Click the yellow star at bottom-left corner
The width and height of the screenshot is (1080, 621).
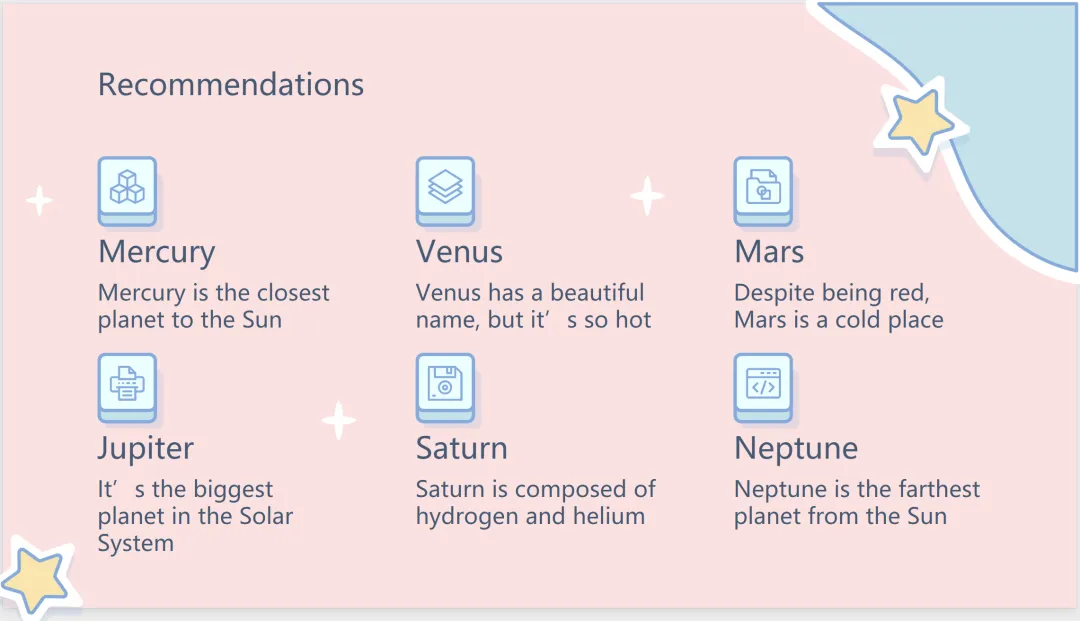[33, 579]
